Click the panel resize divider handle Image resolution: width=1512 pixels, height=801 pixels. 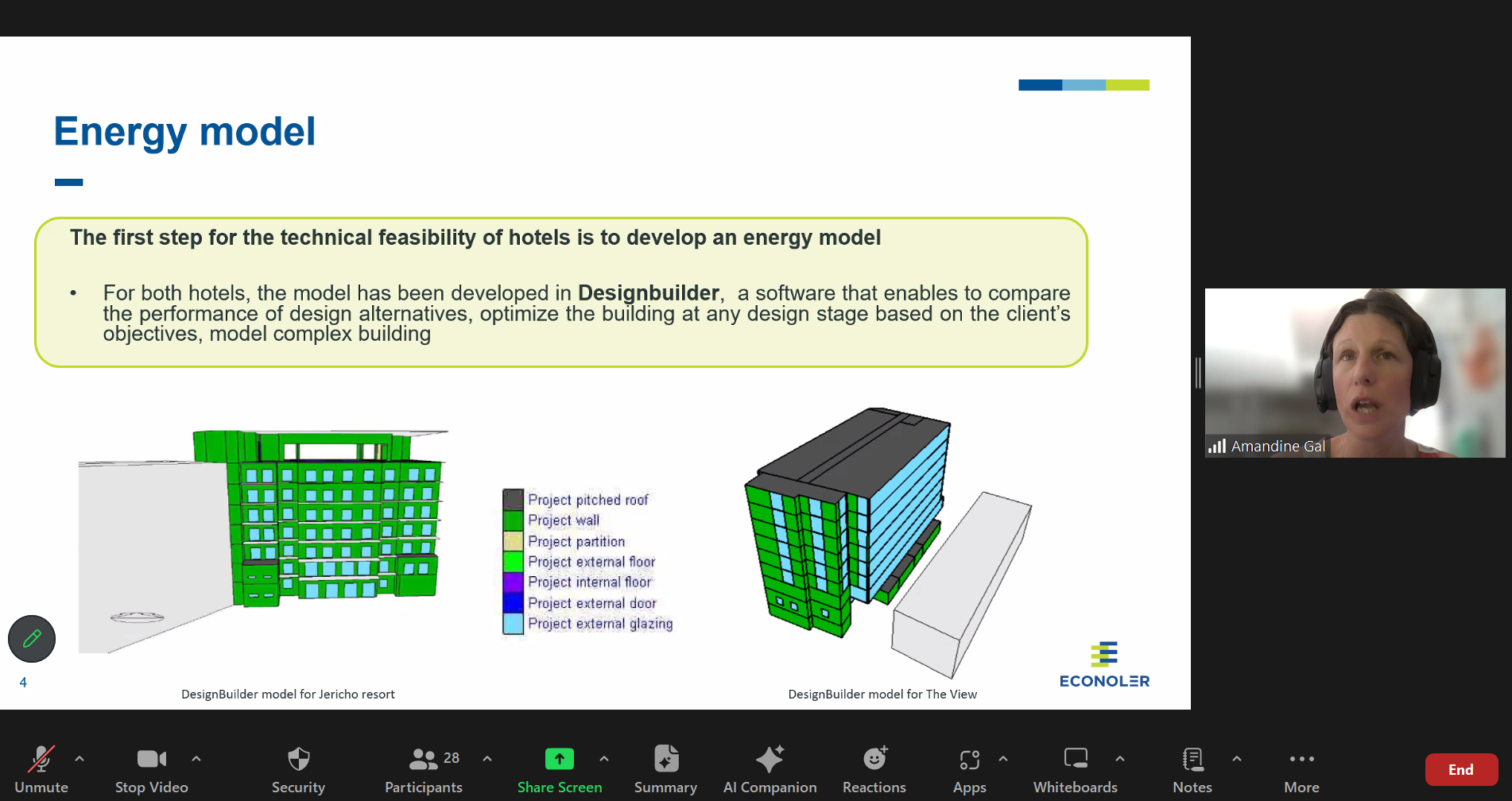pyautogui.click(x=1198, y=373)
